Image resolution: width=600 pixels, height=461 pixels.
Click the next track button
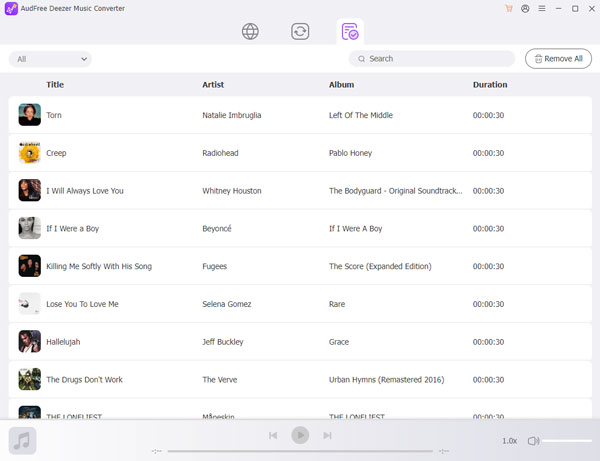coord(327,435)
